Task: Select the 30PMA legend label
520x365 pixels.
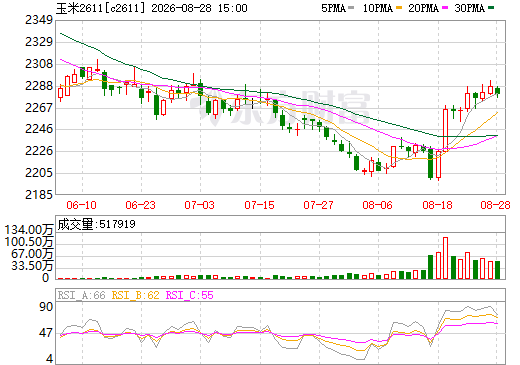Action: pyautogui.click(x=469, y=8)
